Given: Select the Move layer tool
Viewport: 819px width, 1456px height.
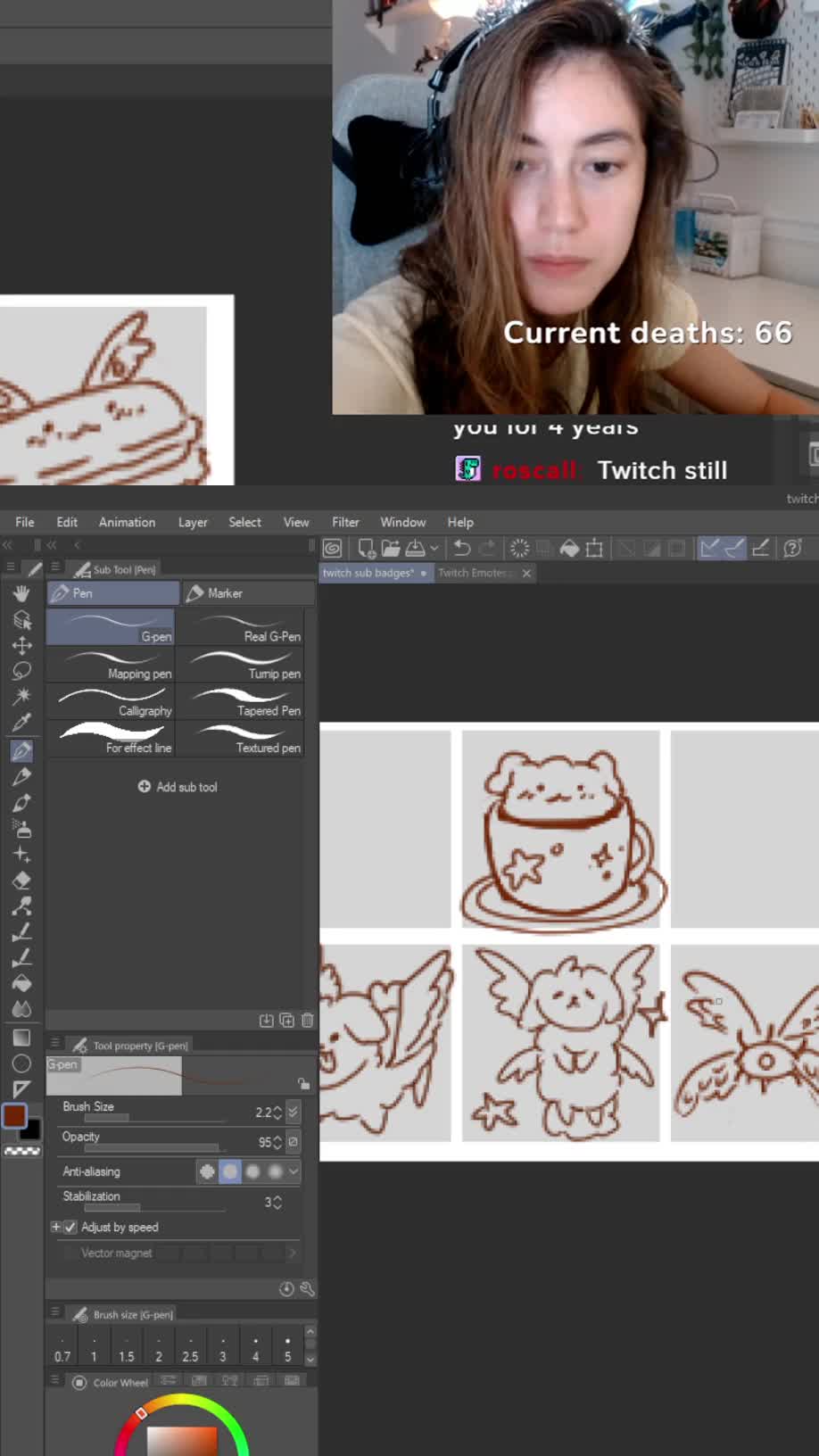Looking at the screenshot, I should [22, 645].
